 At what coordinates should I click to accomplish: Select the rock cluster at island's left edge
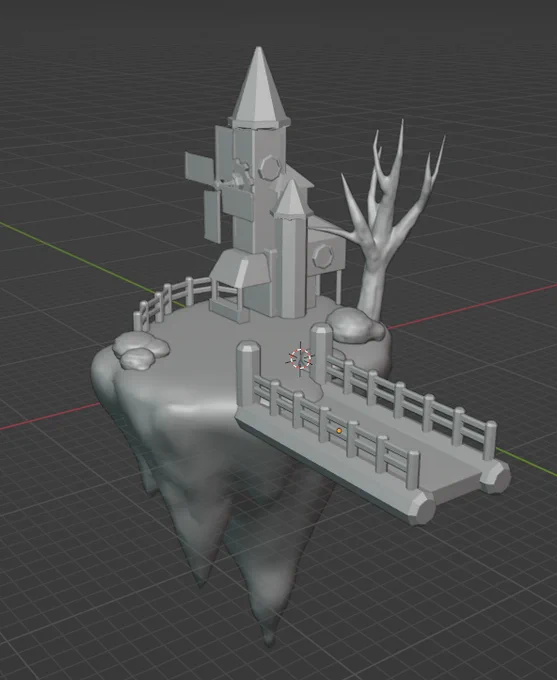(141, 350)
